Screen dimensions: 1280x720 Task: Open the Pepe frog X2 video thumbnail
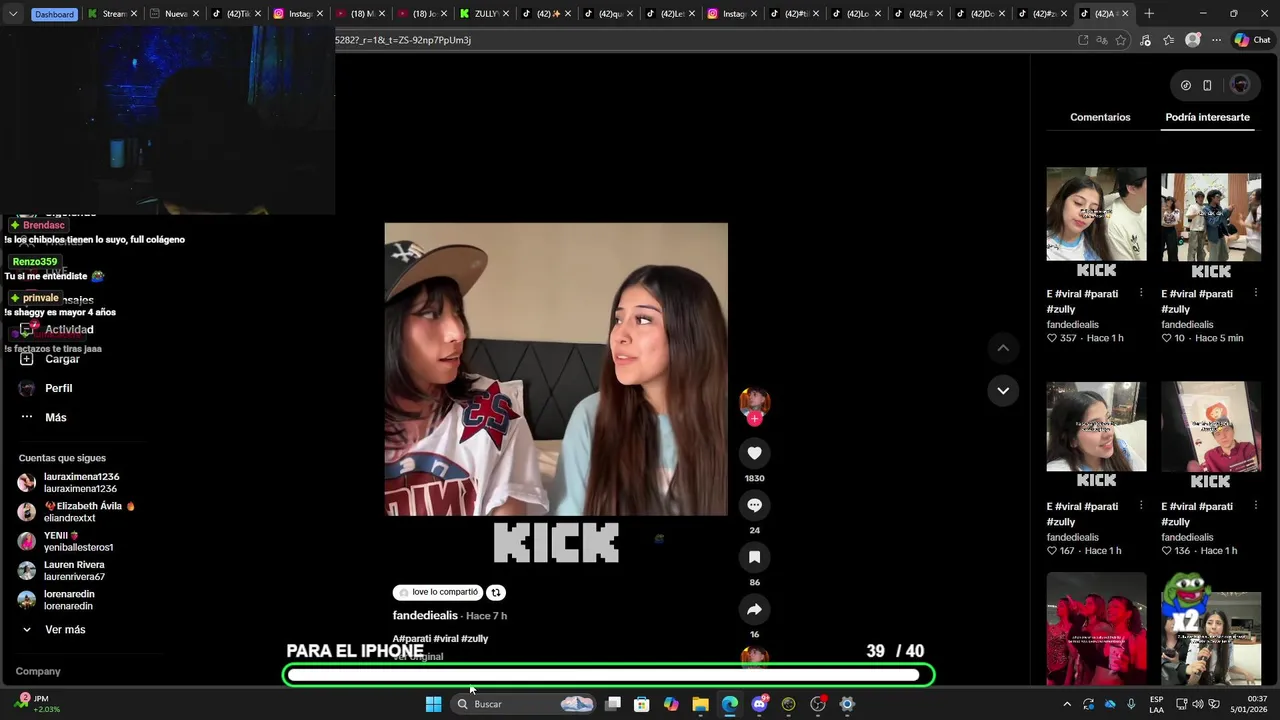click(1211, 628)
